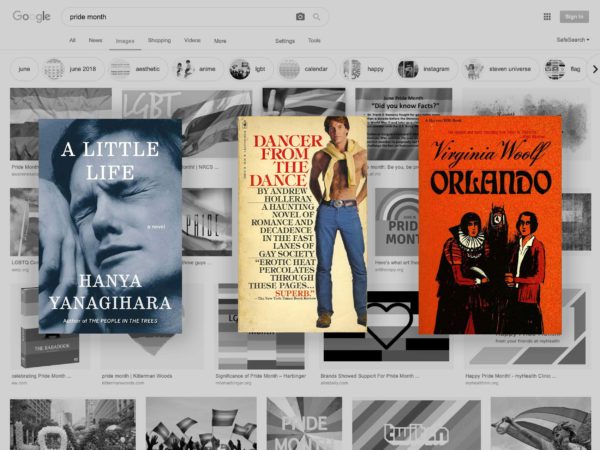The image size is (600, 450).
Task: Switch to the News tab
Action: point(95,40)
